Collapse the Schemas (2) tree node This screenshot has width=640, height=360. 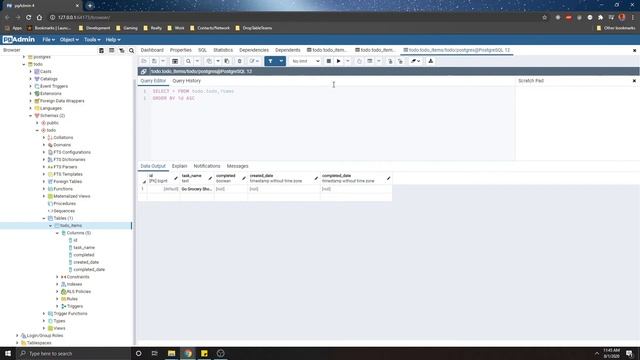(31, 116)
